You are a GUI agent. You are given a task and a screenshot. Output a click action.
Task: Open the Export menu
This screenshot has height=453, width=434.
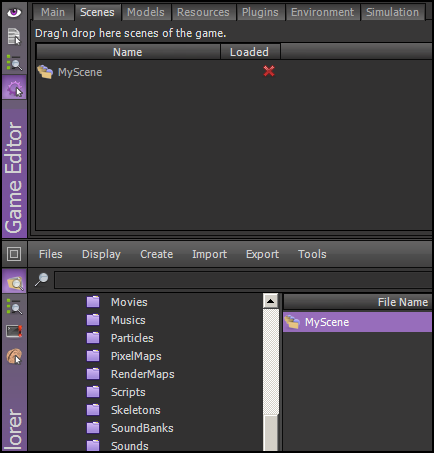262,254
